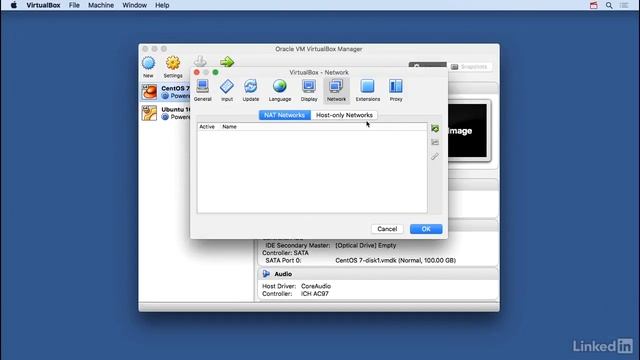
Task: Open the File menu
Action: coord(74,5)
